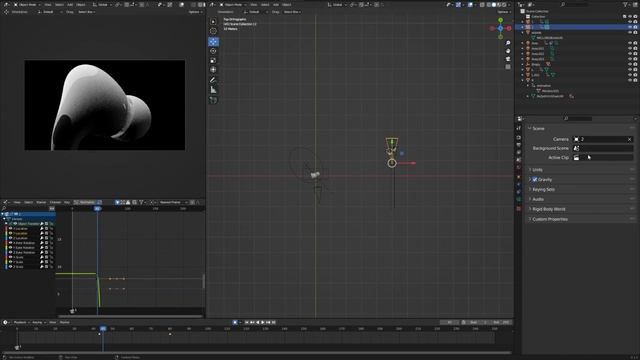
Task: Select the Annotate pencil tool
Action: click(x=213, y=80)
